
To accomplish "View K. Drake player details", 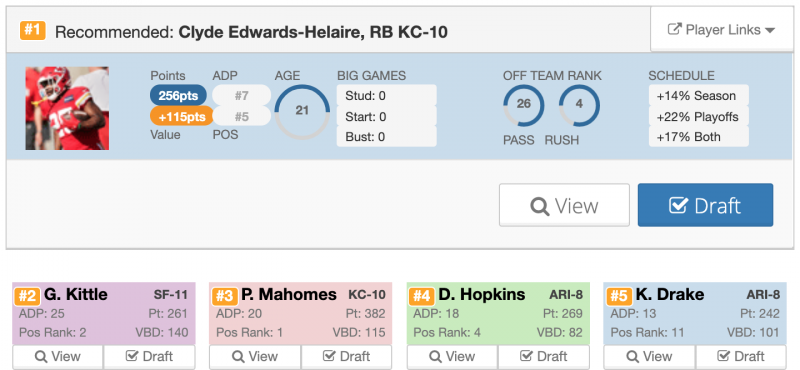I will [x=649, y=356].
